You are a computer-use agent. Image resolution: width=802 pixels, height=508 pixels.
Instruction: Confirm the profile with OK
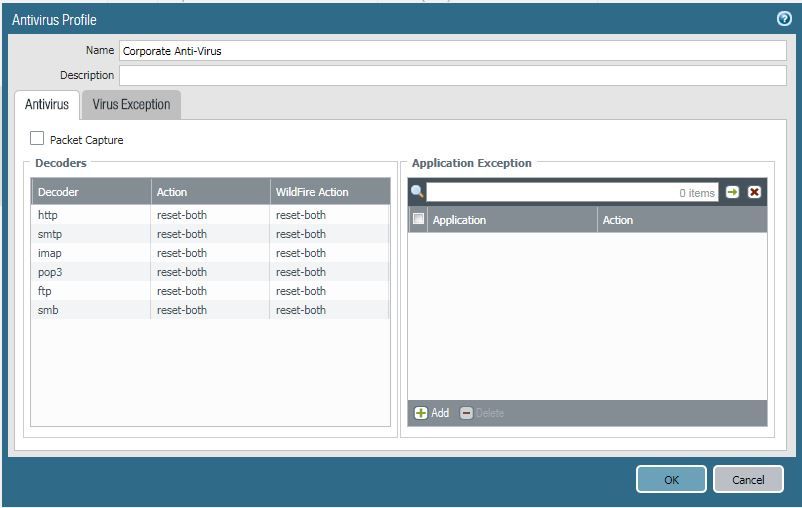coord(671,479)
